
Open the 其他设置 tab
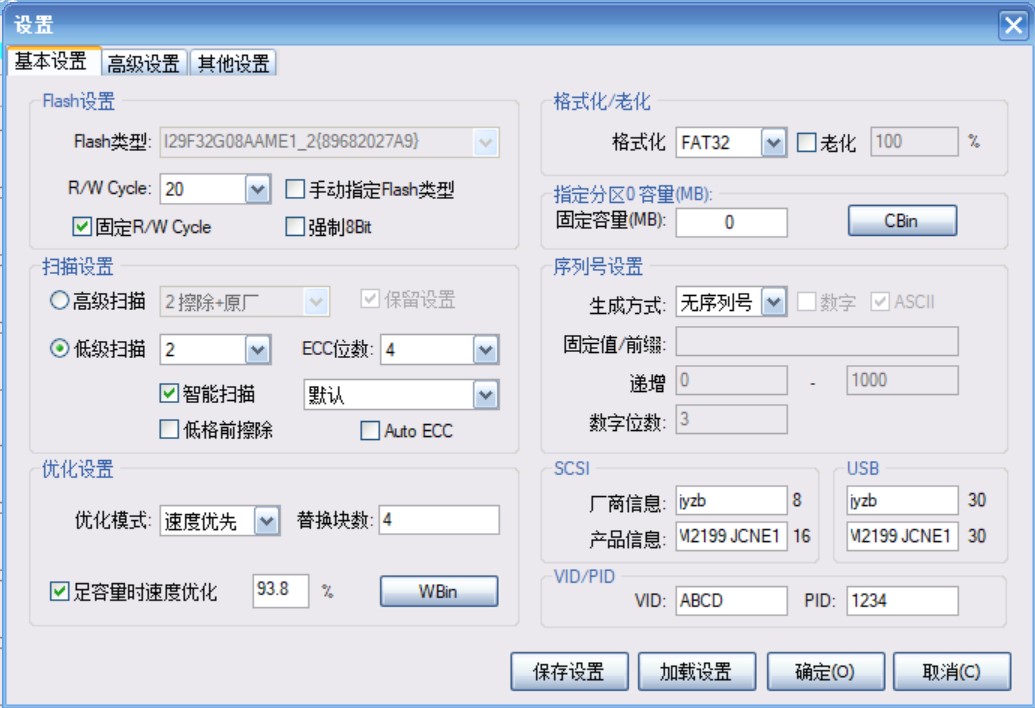pos(233,64)
